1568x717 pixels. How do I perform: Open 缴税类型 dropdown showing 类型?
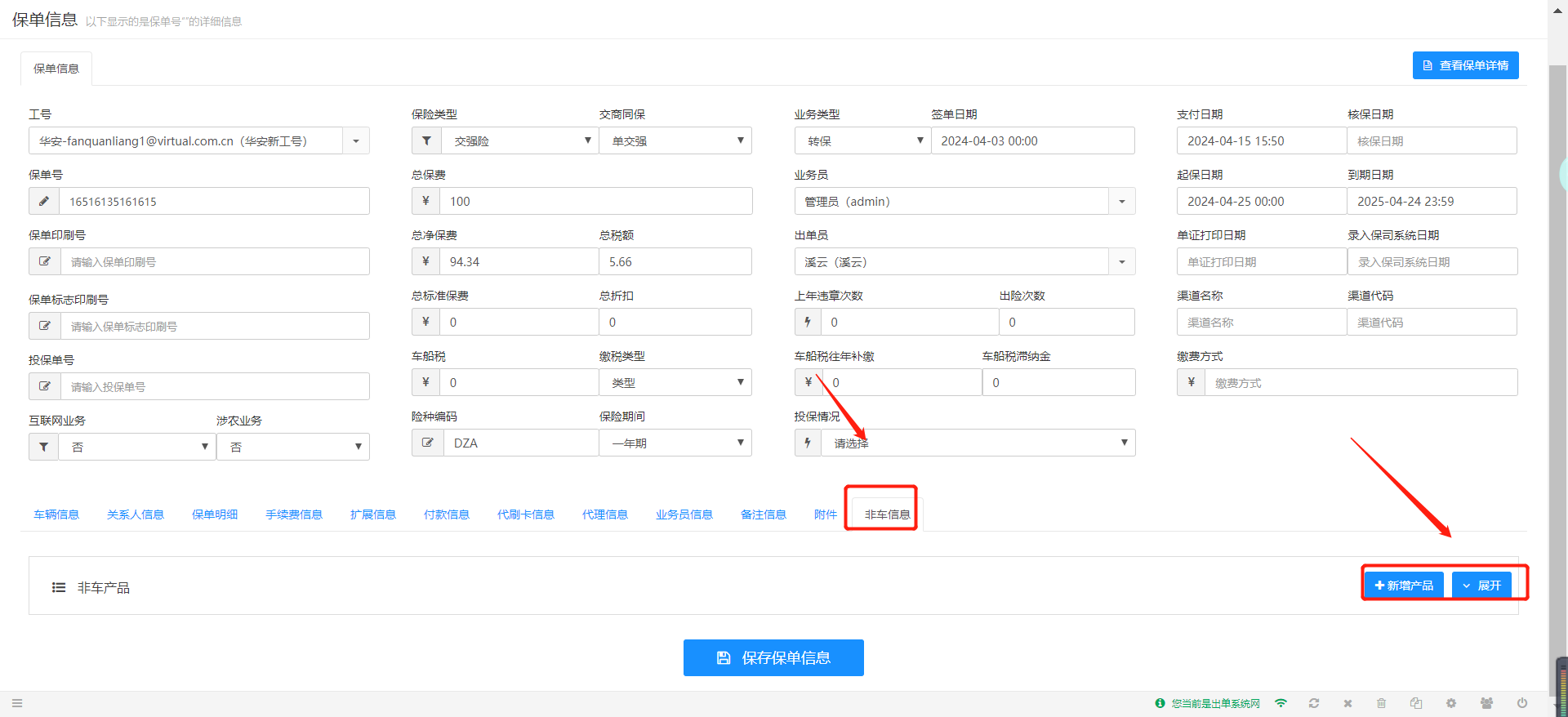click(675, 382)
